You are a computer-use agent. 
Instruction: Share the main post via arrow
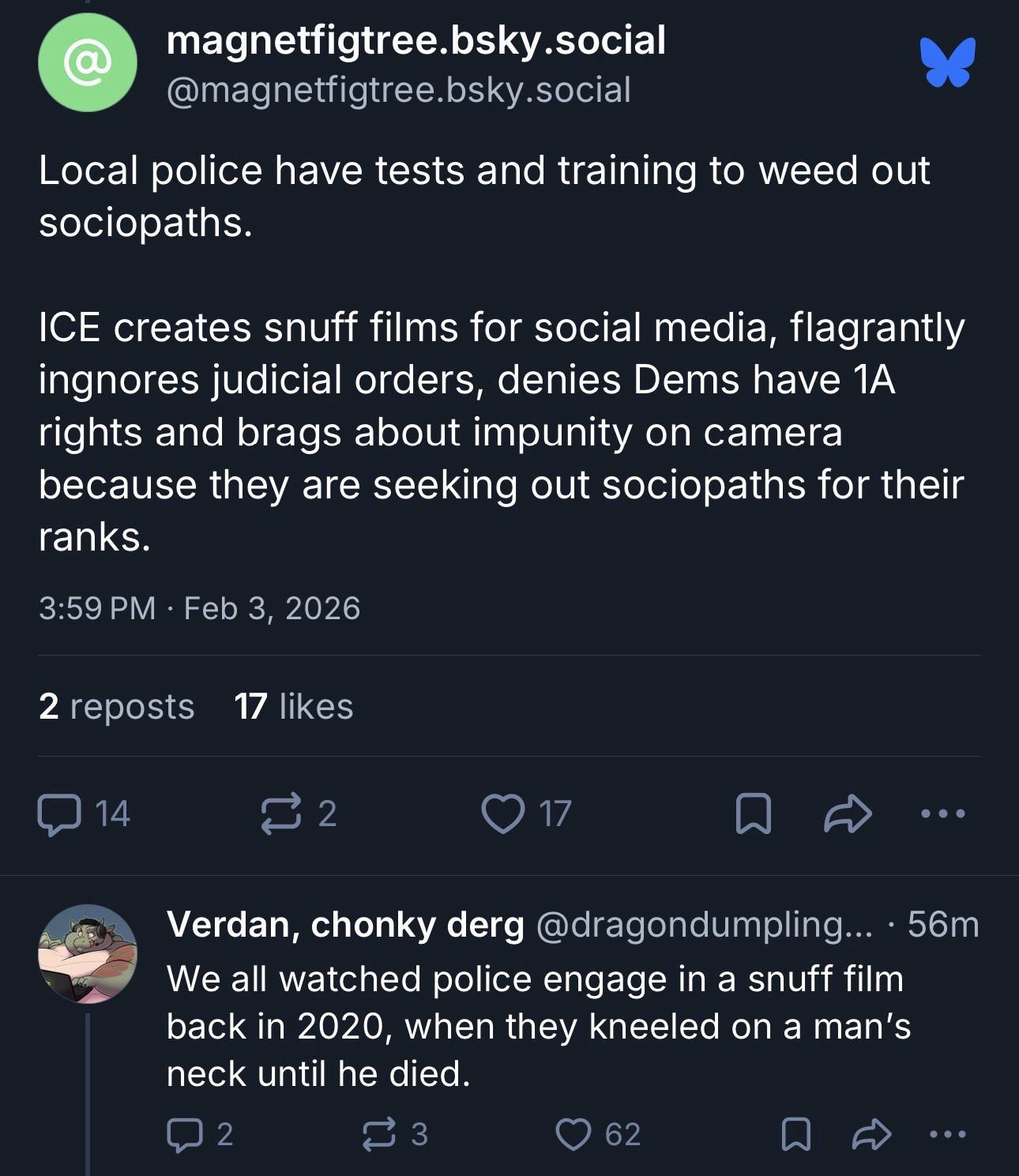point(847,814)
